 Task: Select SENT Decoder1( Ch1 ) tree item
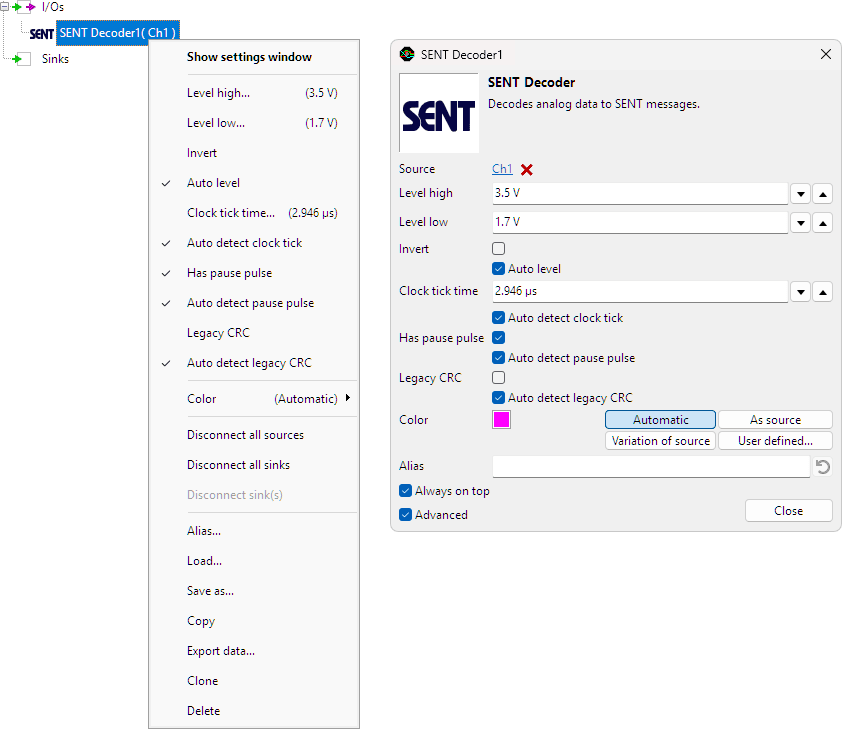(x=118, y=33)
